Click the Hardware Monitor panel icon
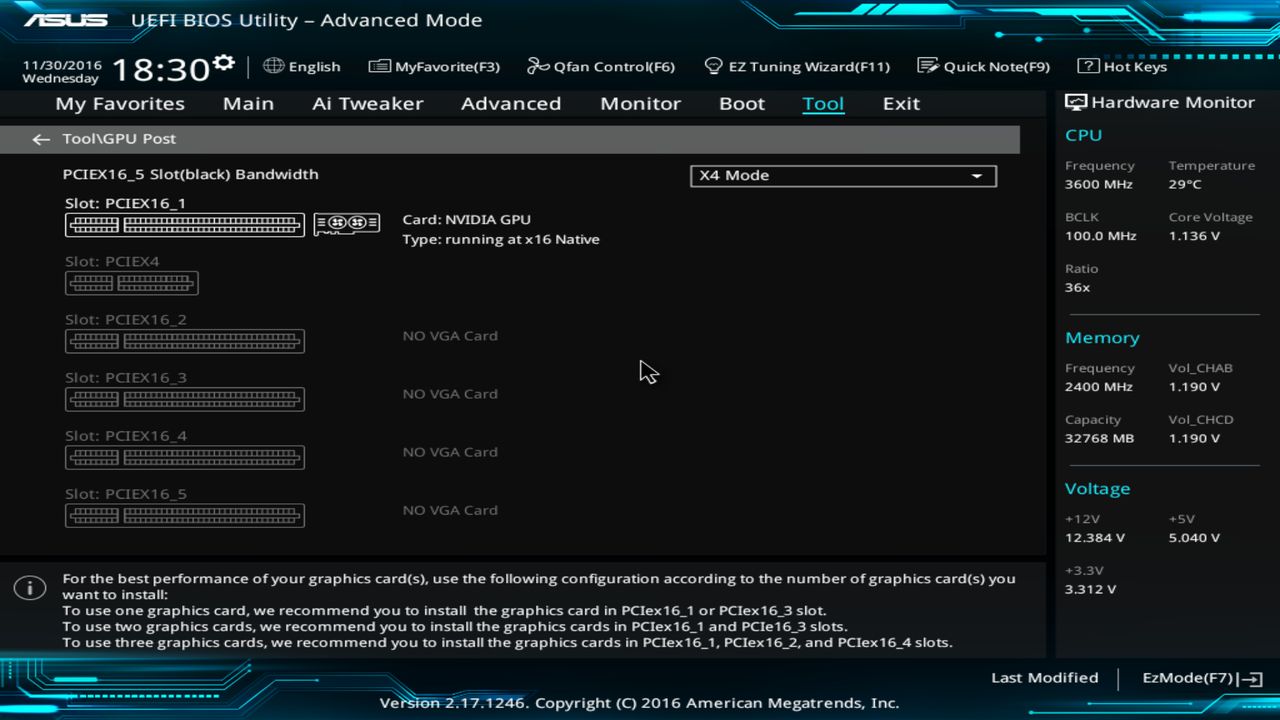Screen dimensions: 1280x720 [x=1074, y=101]
